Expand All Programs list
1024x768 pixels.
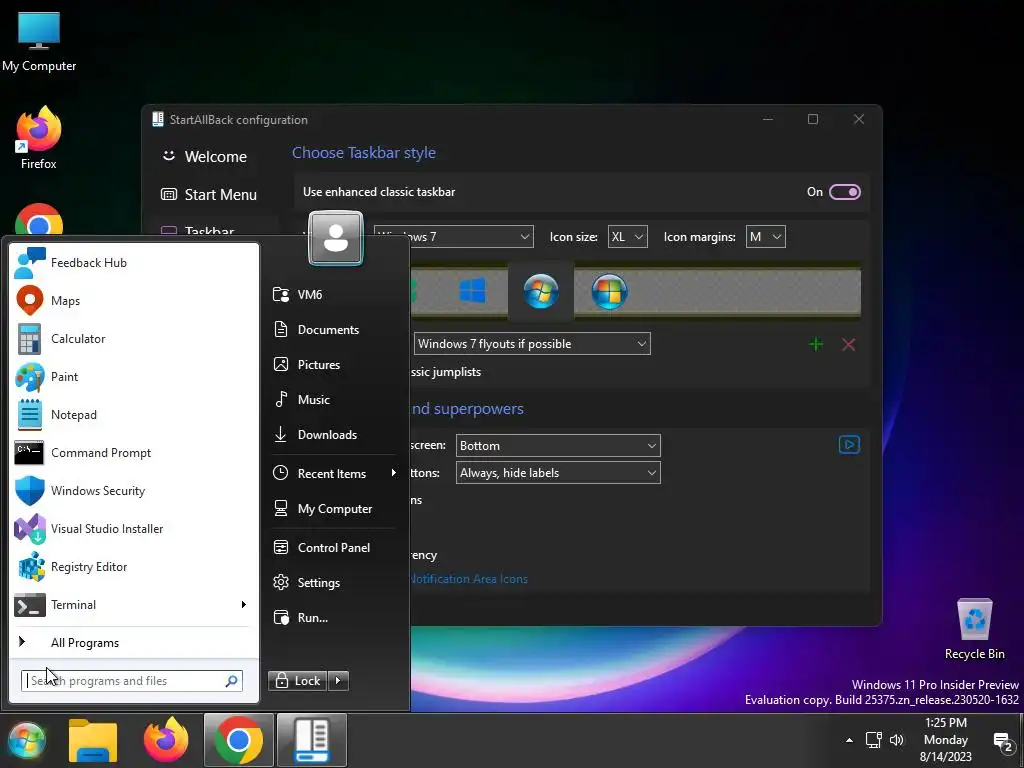[x=134, y=643]
